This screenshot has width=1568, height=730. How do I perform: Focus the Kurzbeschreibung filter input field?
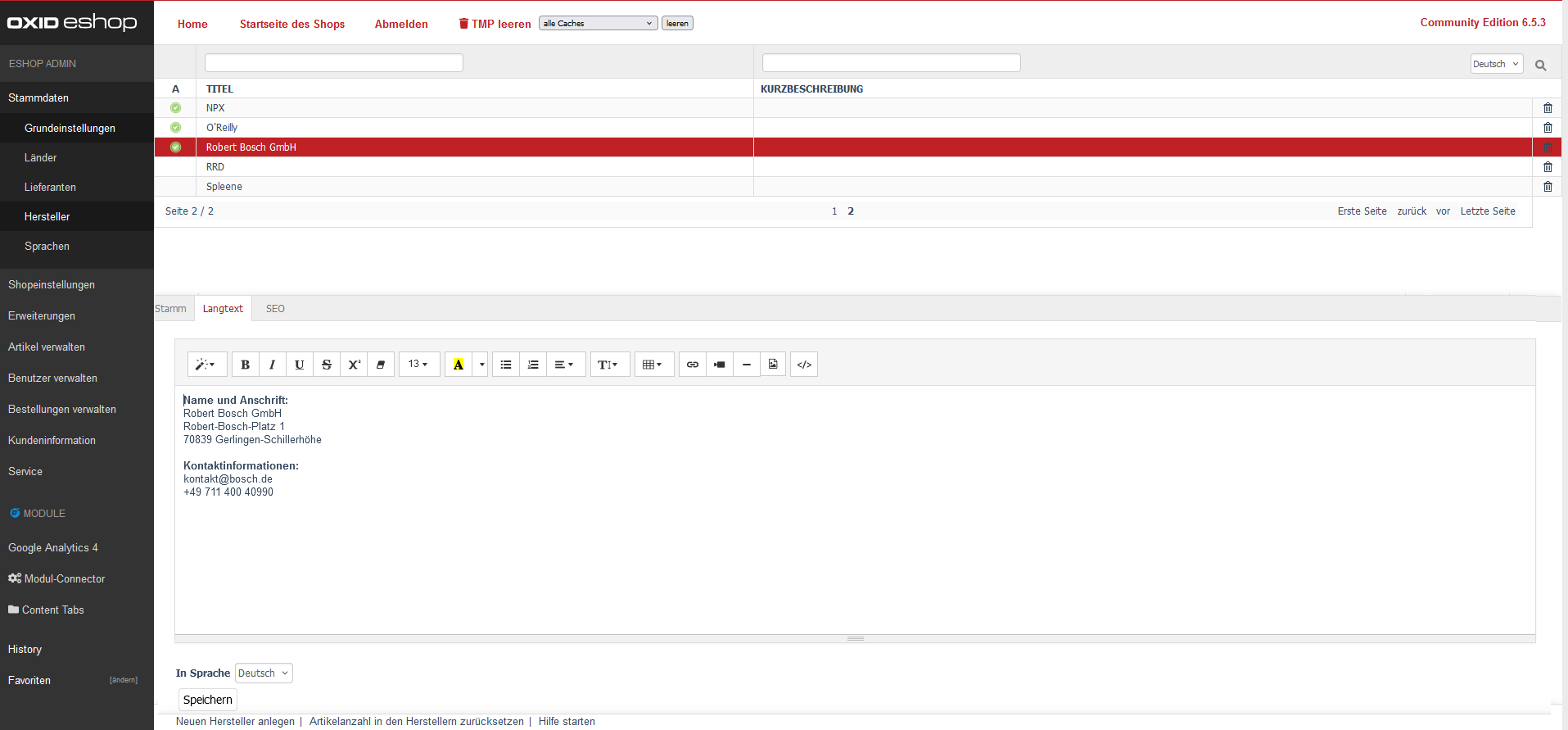coord(892,63)
